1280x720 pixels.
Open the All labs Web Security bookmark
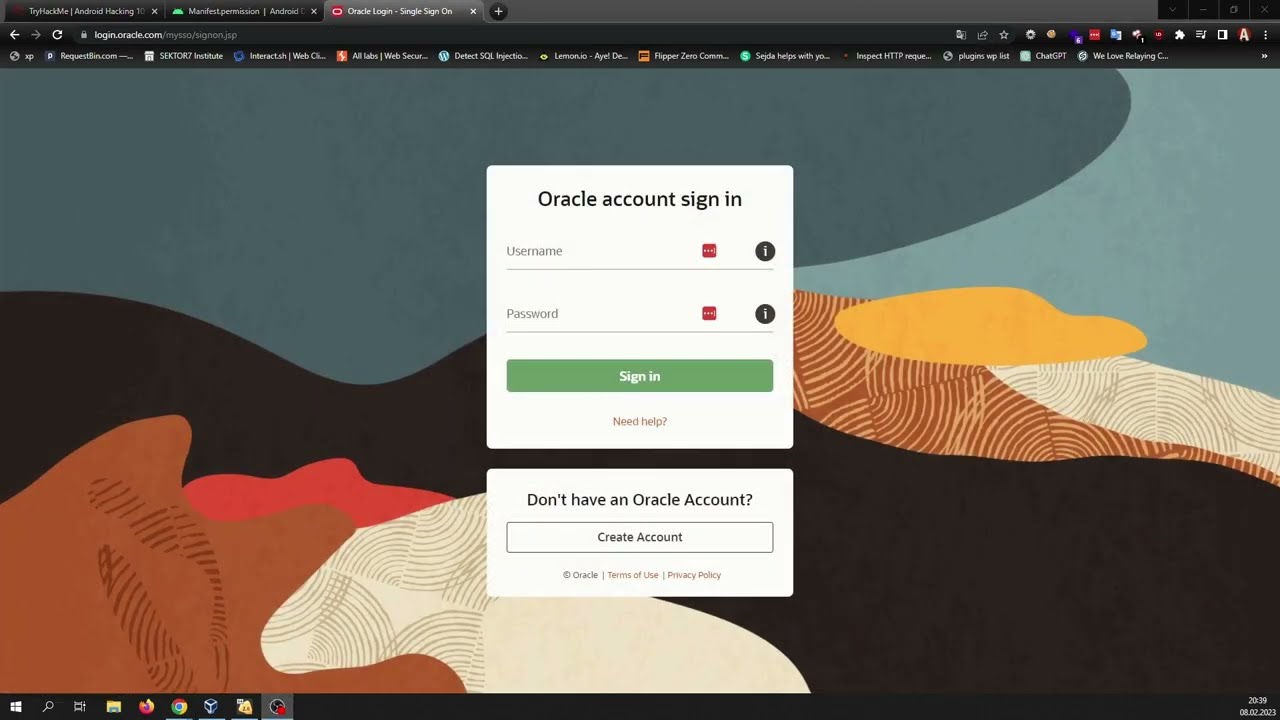click(x=382, y=56)
